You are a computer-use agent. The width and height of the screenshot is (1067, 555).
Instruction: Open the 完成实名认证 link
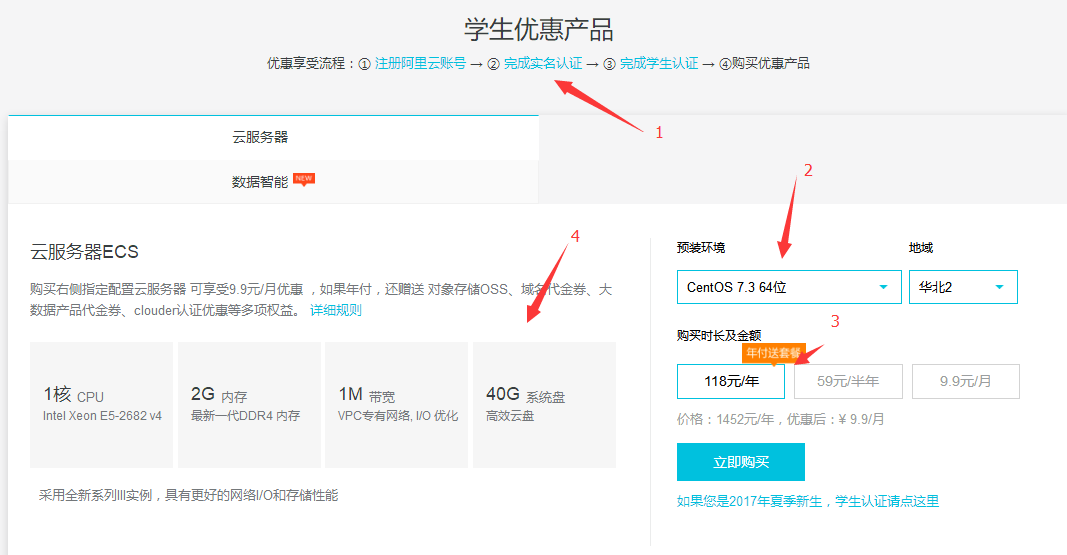543,63
